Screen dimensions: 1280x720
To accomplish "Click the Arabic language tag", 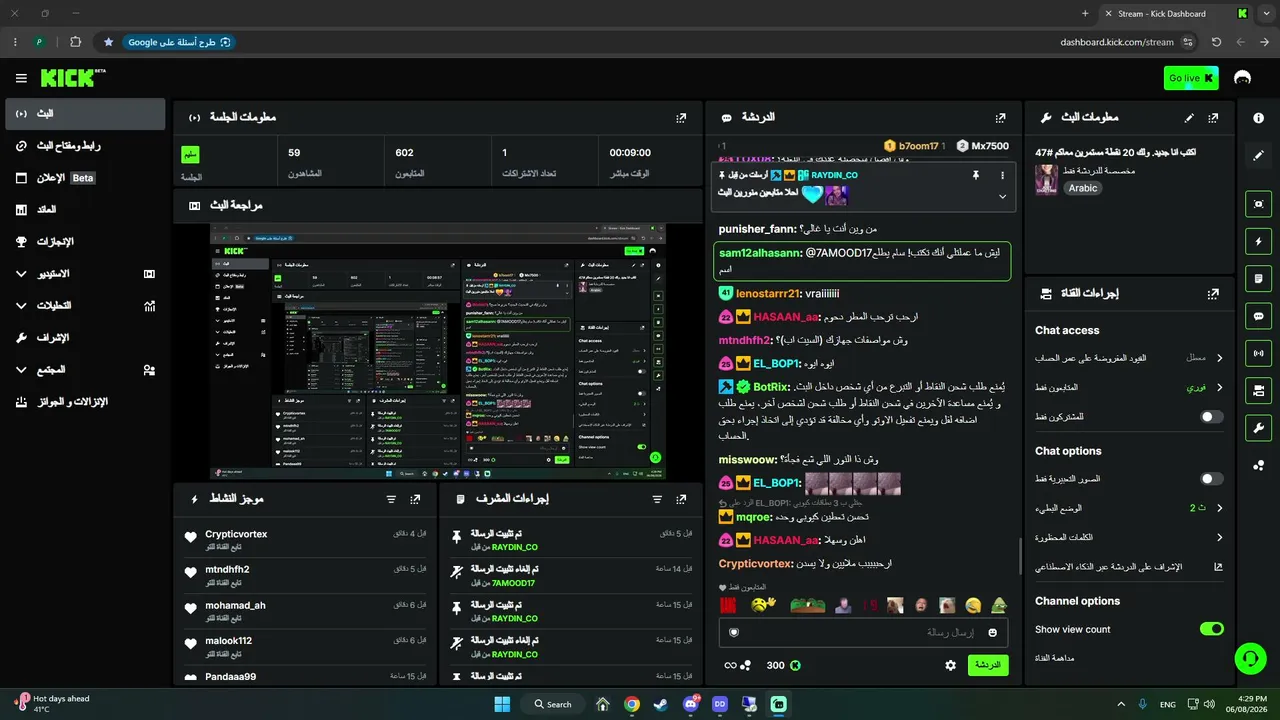I will [1082, 188].
